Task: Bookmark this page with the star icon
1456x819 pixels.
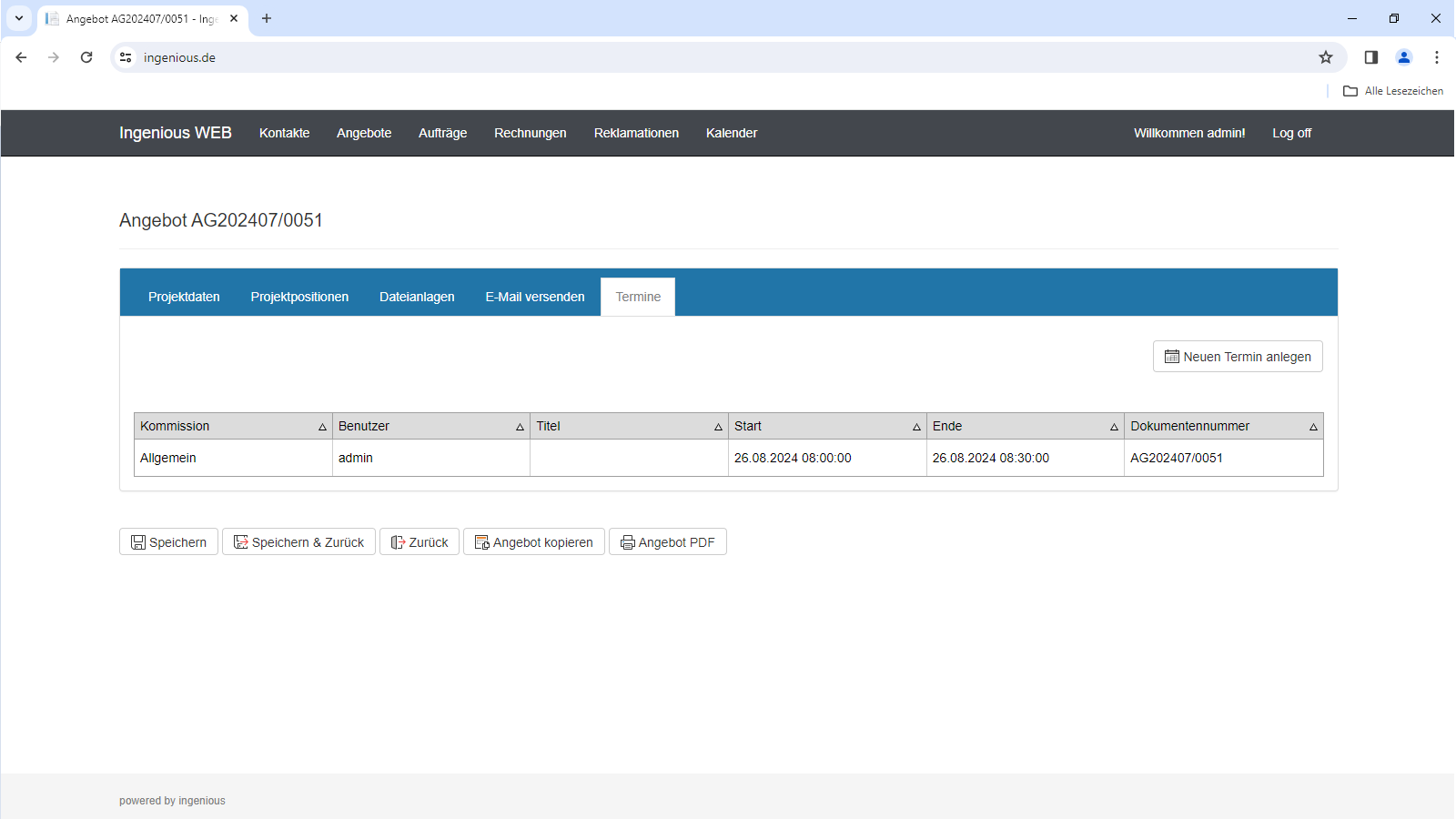Action: tap(1326, 57)
